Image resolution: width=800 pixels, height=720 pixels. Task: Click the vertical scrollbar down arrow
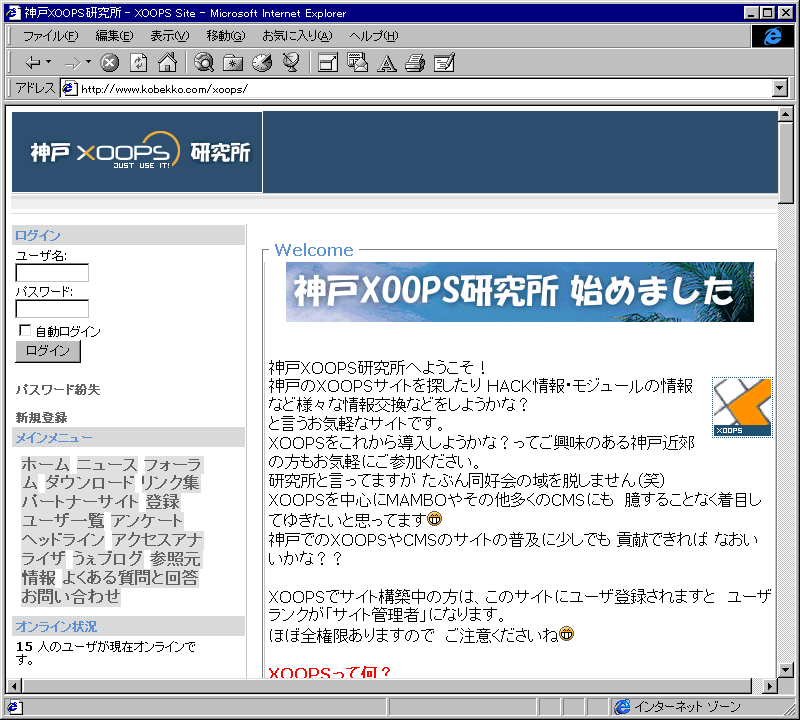tap(786, 669)
